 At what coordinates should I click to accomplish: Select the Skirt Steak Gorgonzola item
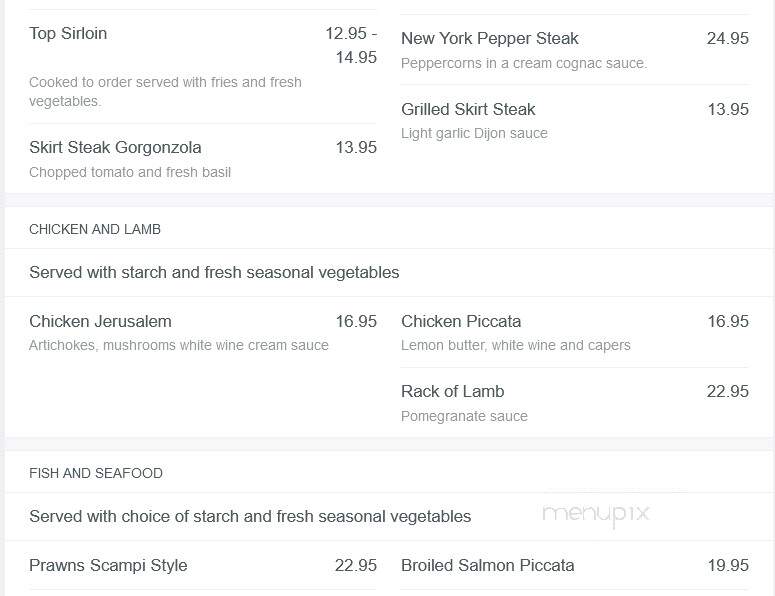click(x=115, y=147)
